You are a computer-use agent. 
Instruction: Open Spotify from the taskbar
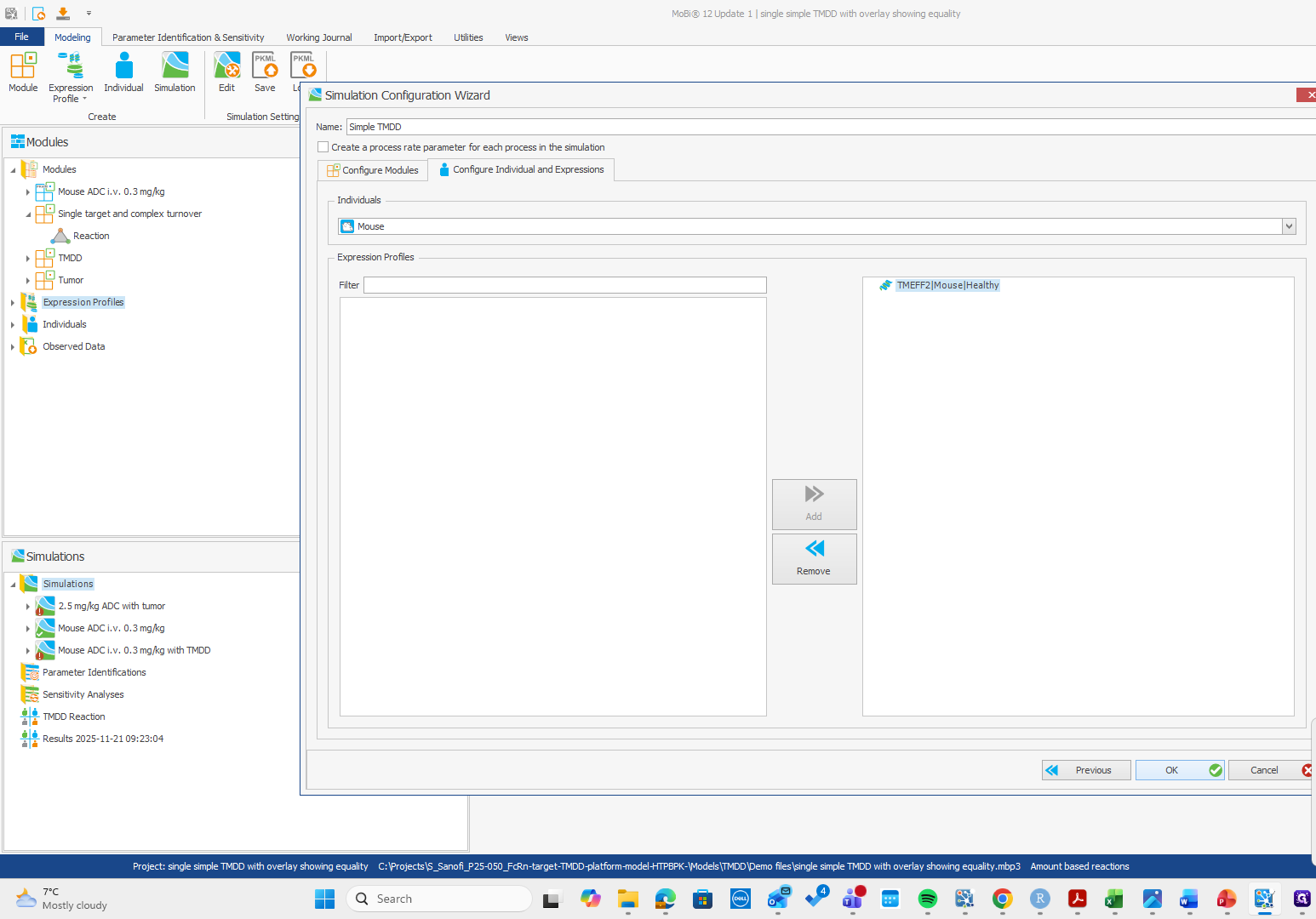(927, 899)
